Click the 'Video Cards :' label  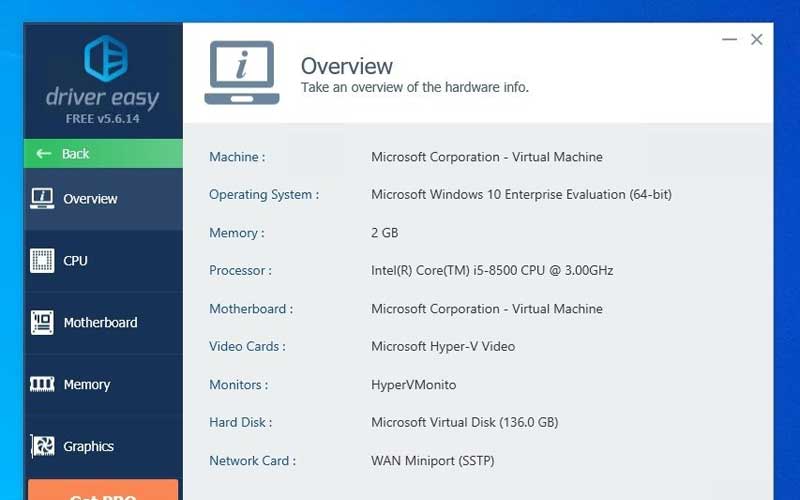[247, 346]
